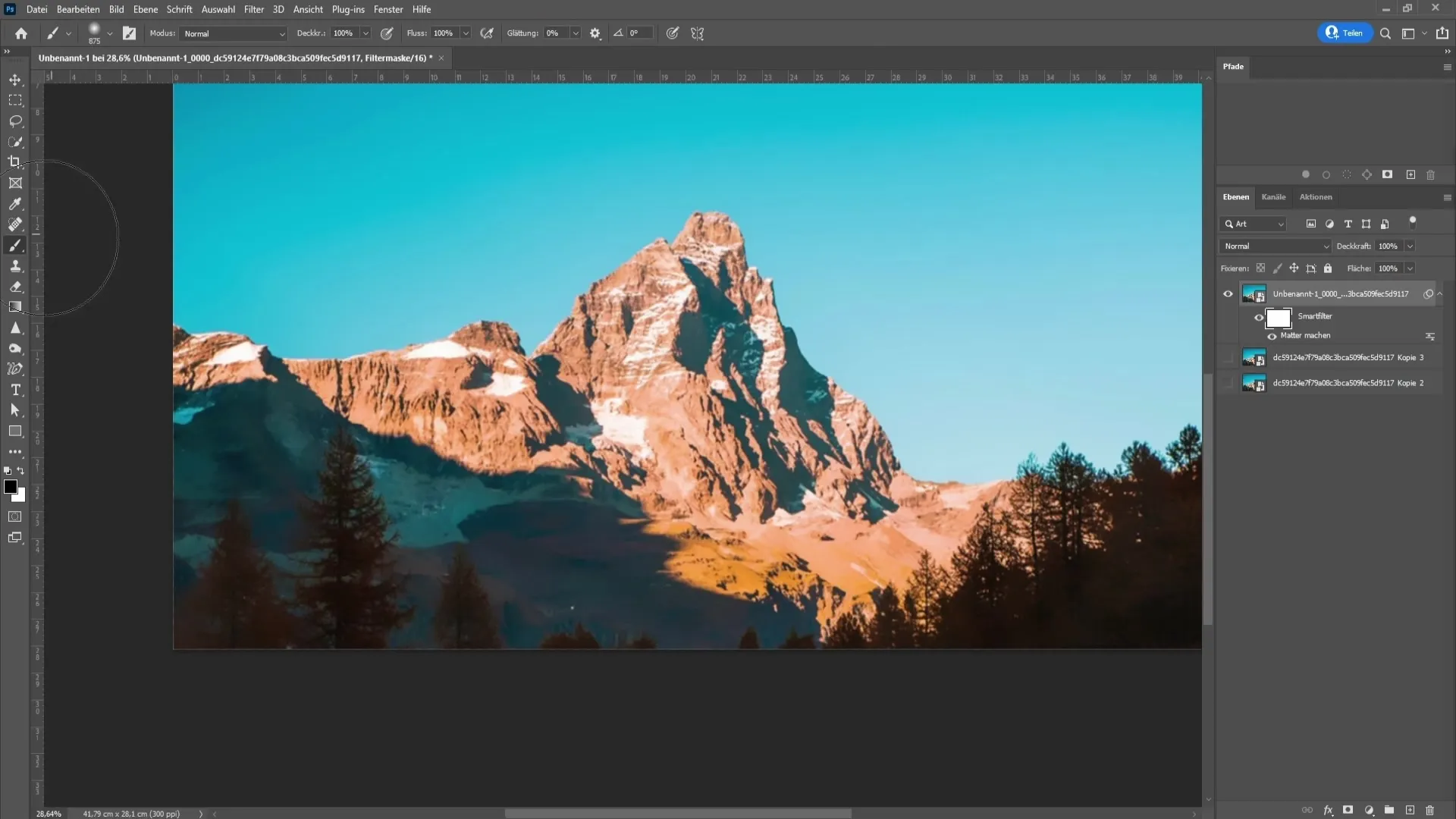Click the Teilen button in toolbar
This screenshot has width=1456, height=819.
click(x=1344, y=33)
